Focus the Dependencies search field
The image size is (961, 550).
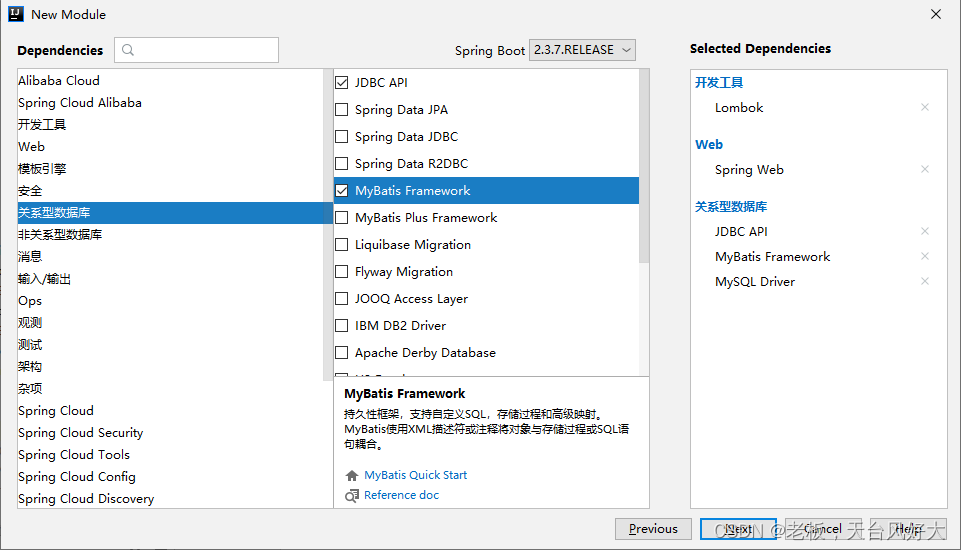[196, 50]
